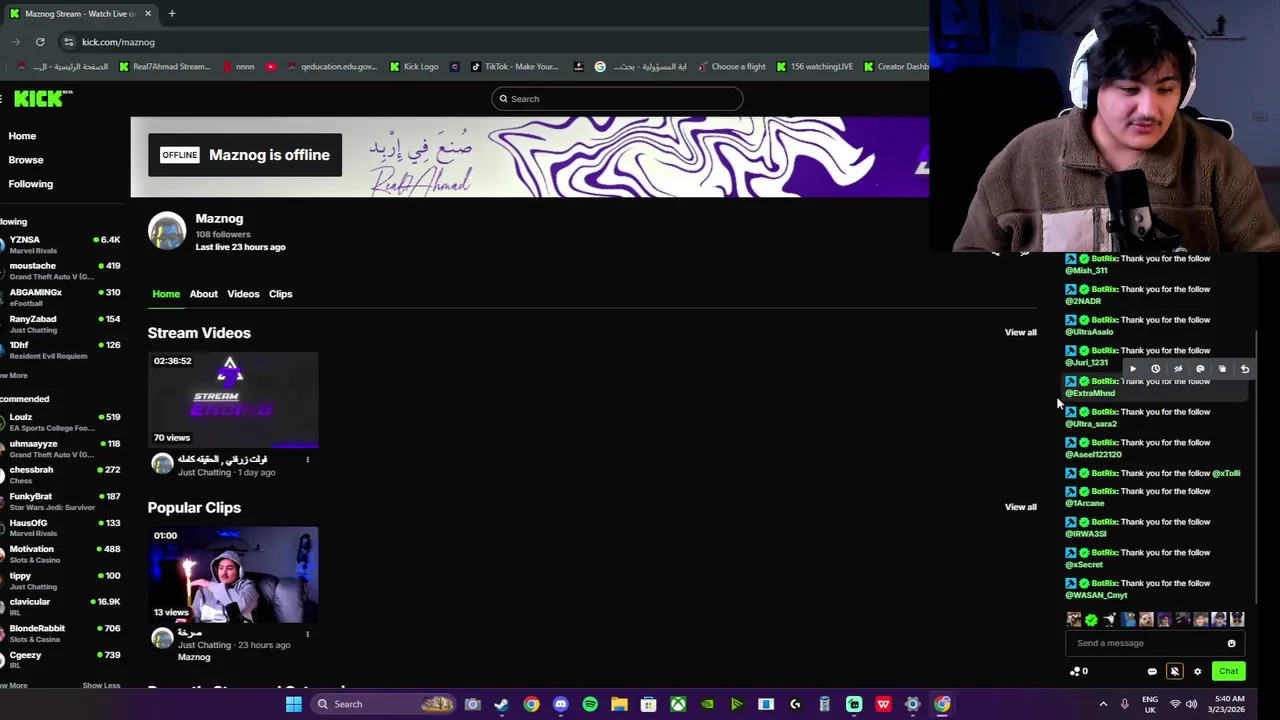Click the green Chat send button
Image resolution: width=1280 pixels, height=720 pixels.
(1229, 671)
